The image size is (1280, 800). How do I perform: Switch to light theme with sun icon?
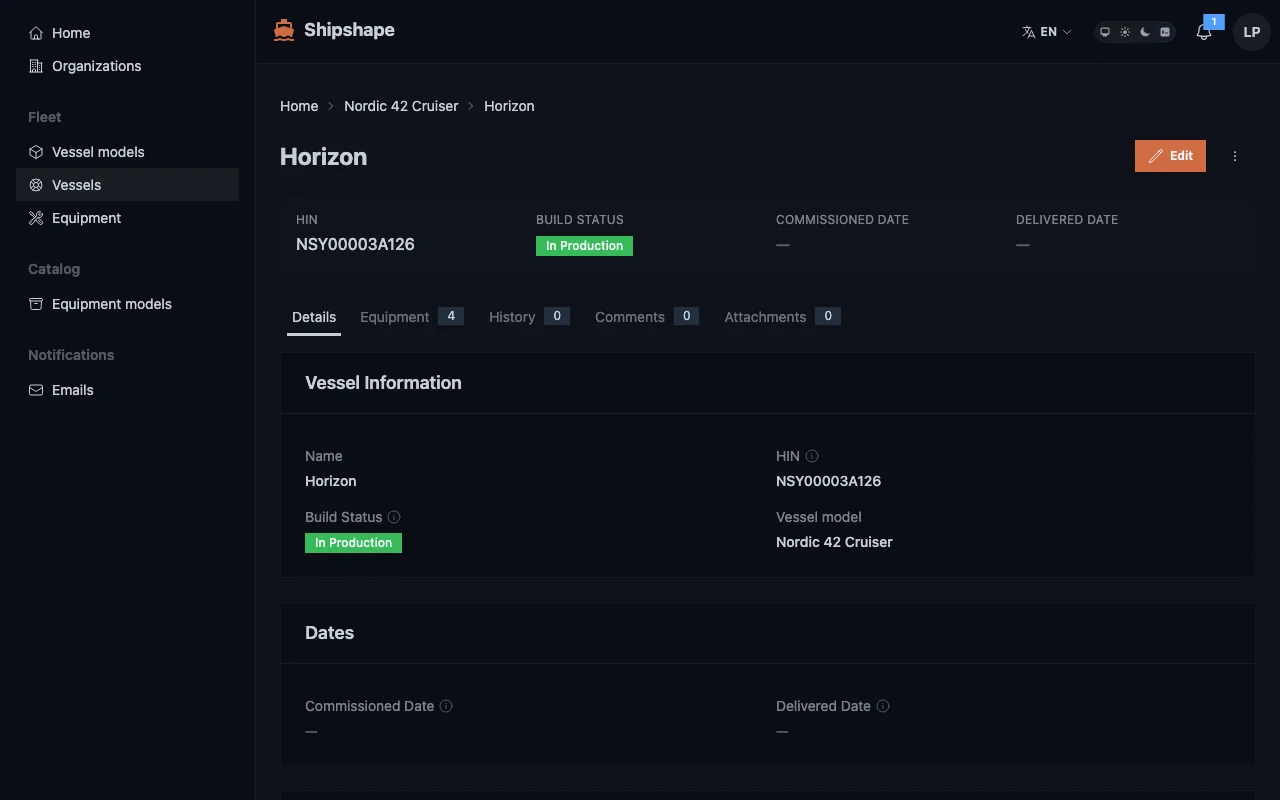click(1124, 32)
